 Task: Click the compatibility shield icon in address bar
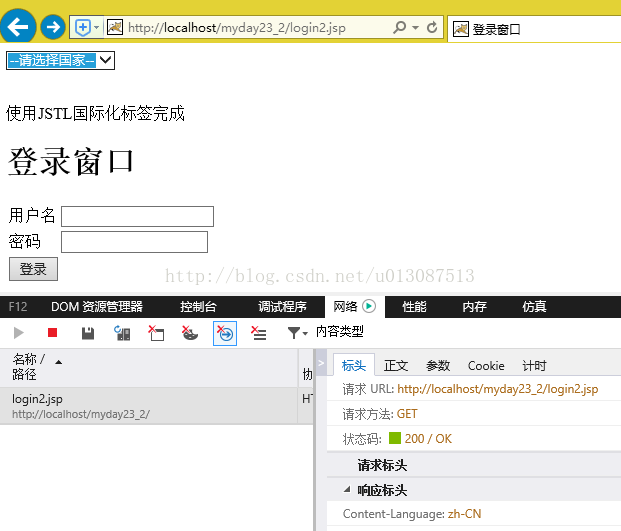(83, 28)
